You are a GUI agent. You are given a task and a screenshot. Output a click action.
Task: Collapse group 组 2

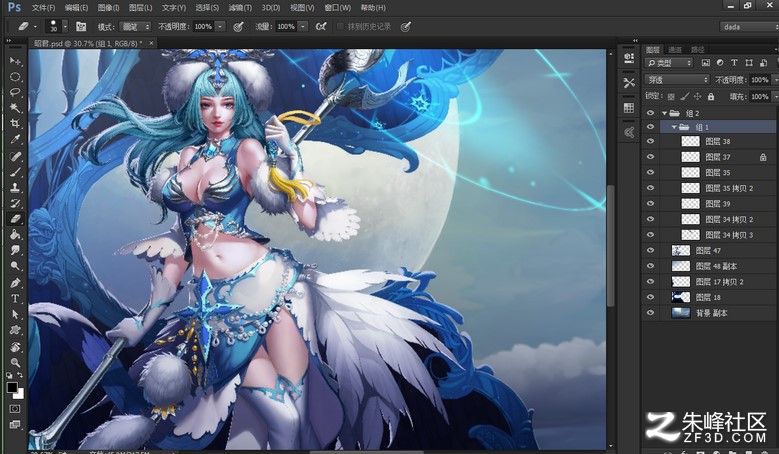coord(664,113)
